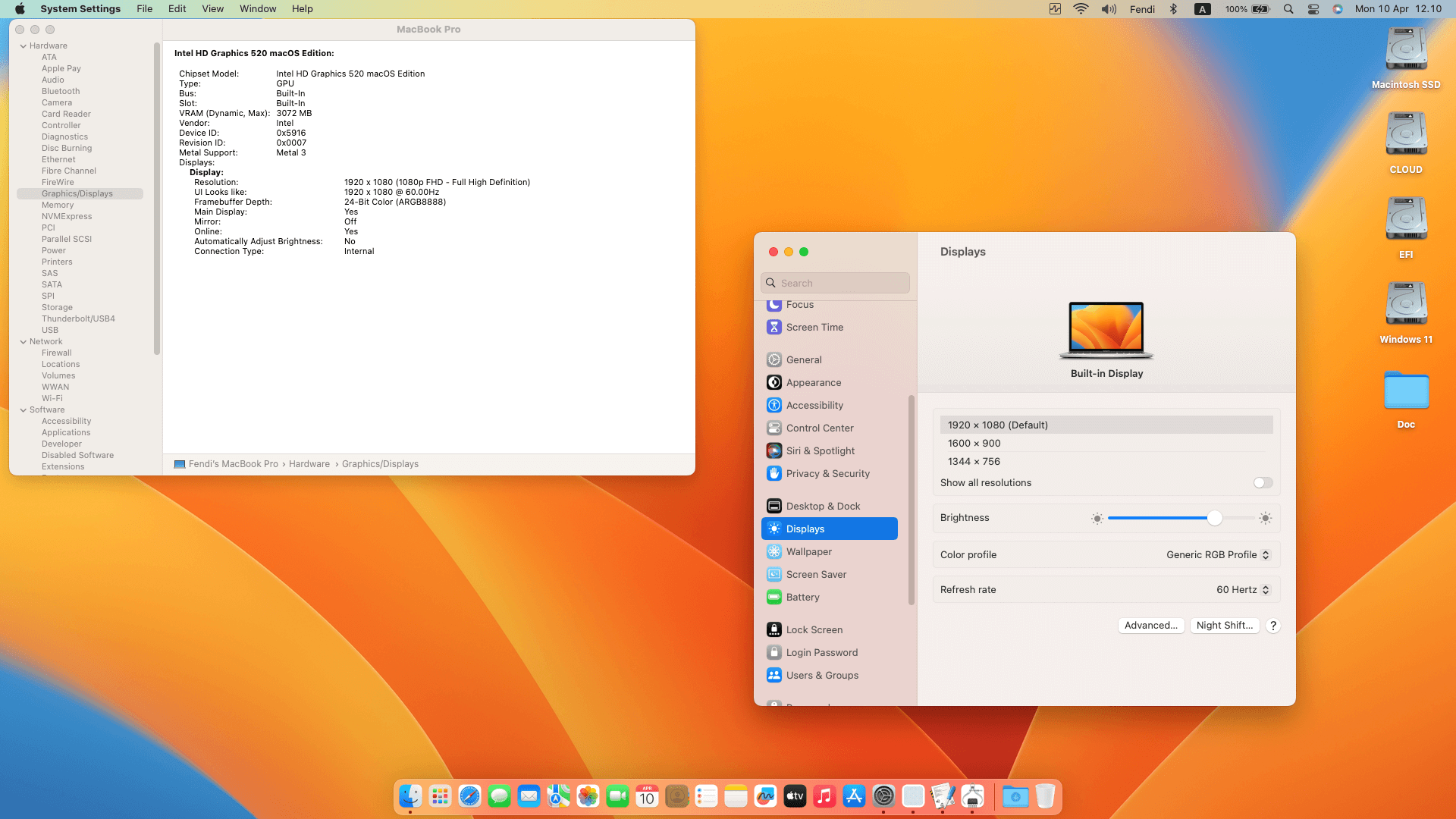Open Edit menu in menu bar
This screenshot has width=1456, height=819.
pos(177,9)
